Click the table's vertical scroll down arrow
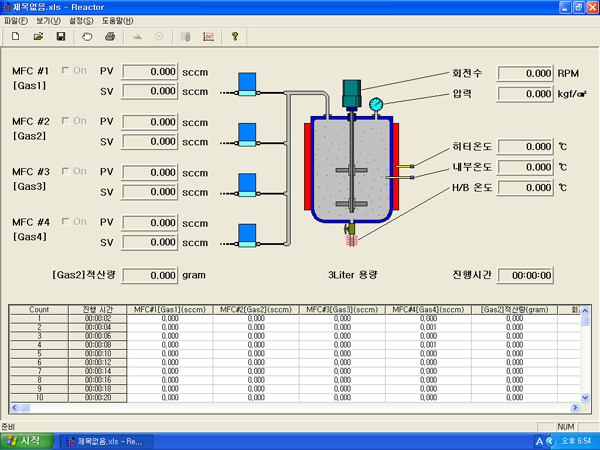 (584, 397)
